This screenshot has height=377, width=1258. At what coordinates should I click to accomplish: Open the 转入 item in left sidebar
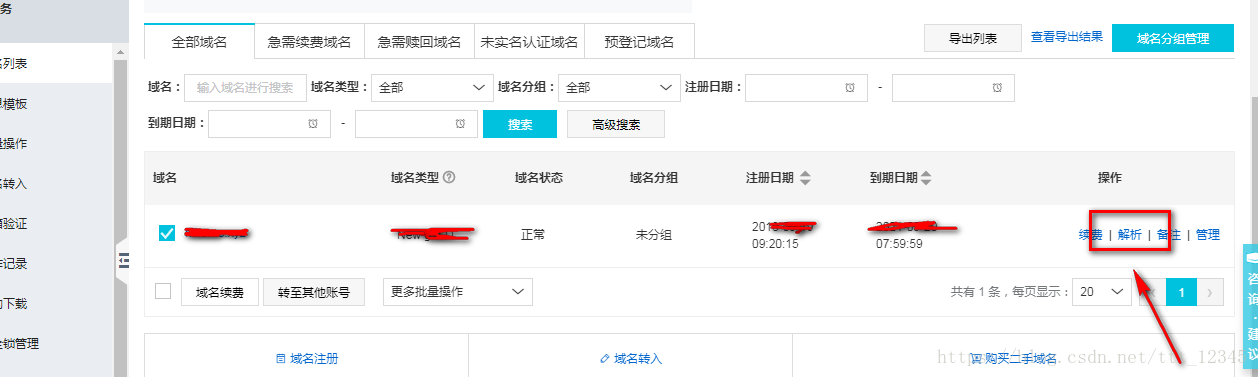pos(57,183)
